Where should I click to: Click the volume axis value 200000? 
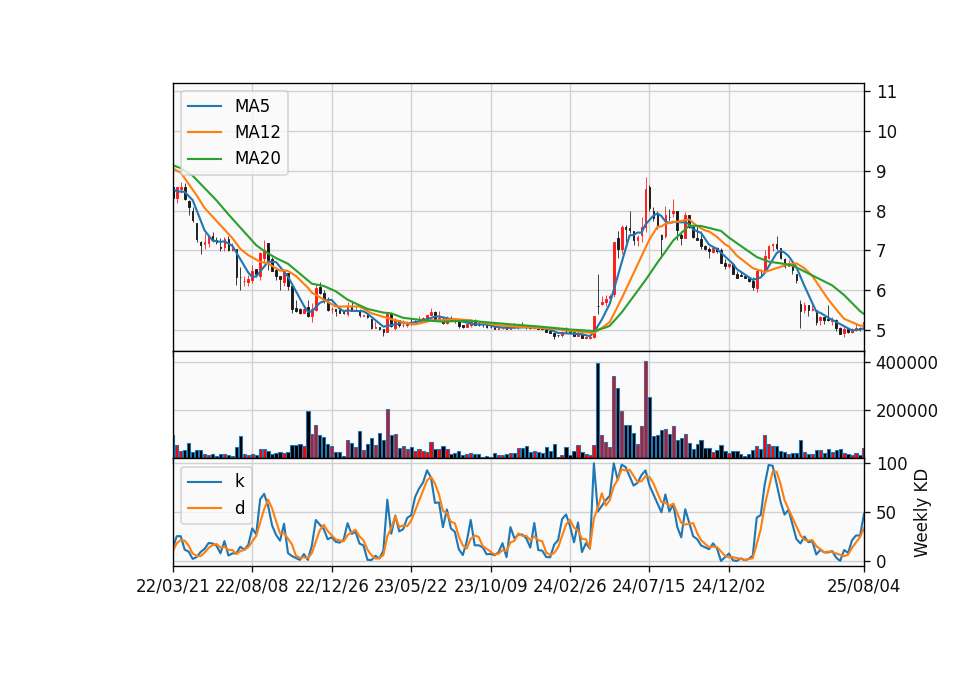tap(907, 411)
